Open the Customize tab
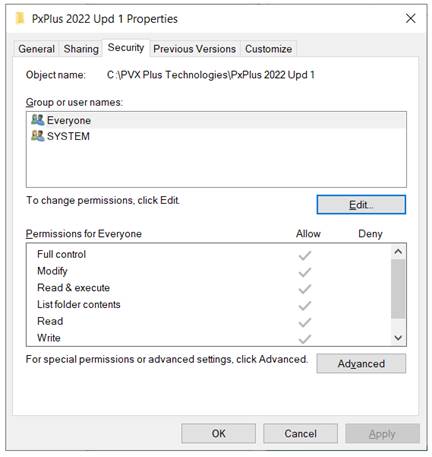This screenshot has height=457, width=432. pyautogui.click(x=269, y=49)
